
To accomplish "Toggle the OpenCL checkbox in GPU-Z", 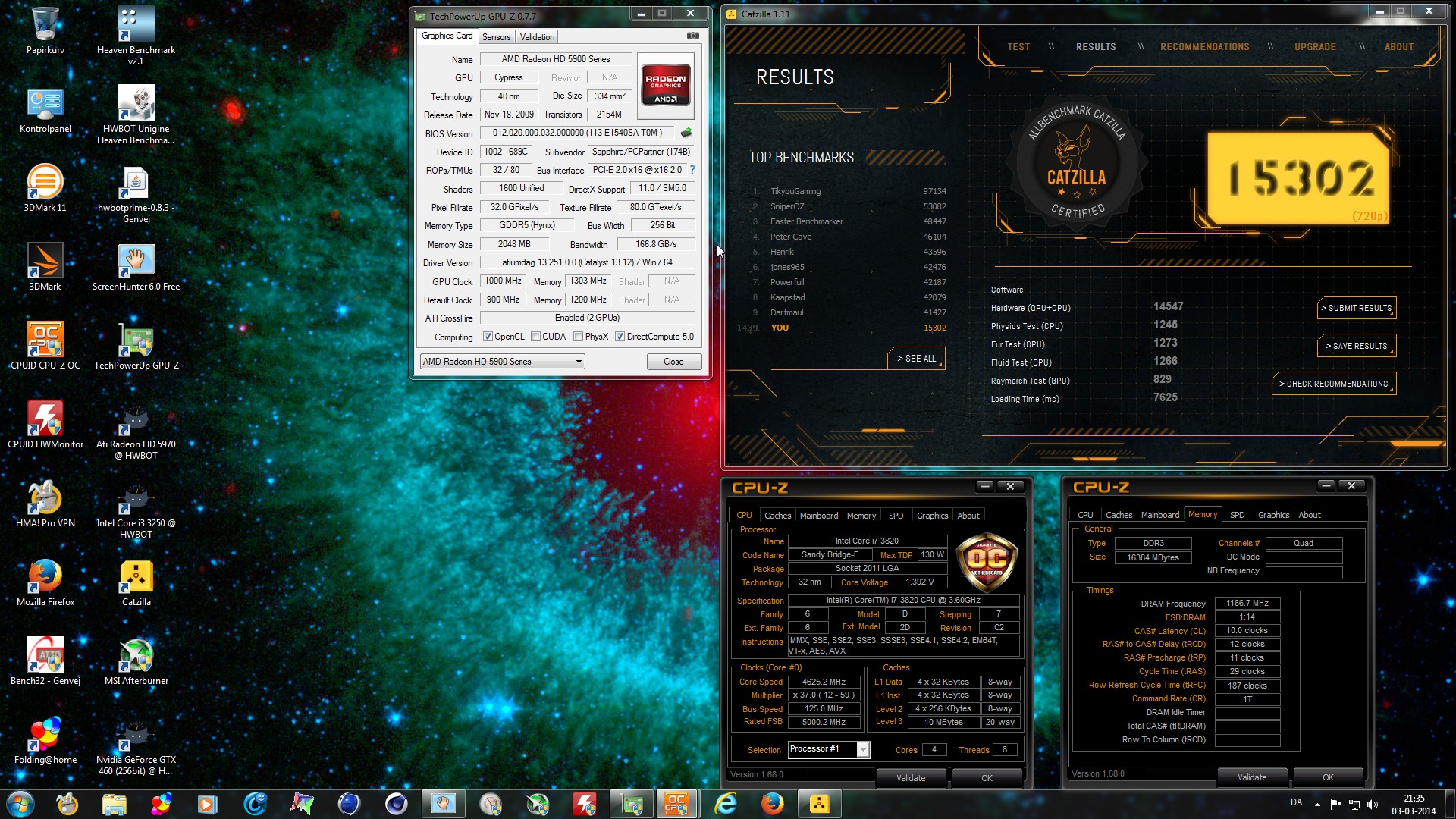I will [x=488, y=337].
